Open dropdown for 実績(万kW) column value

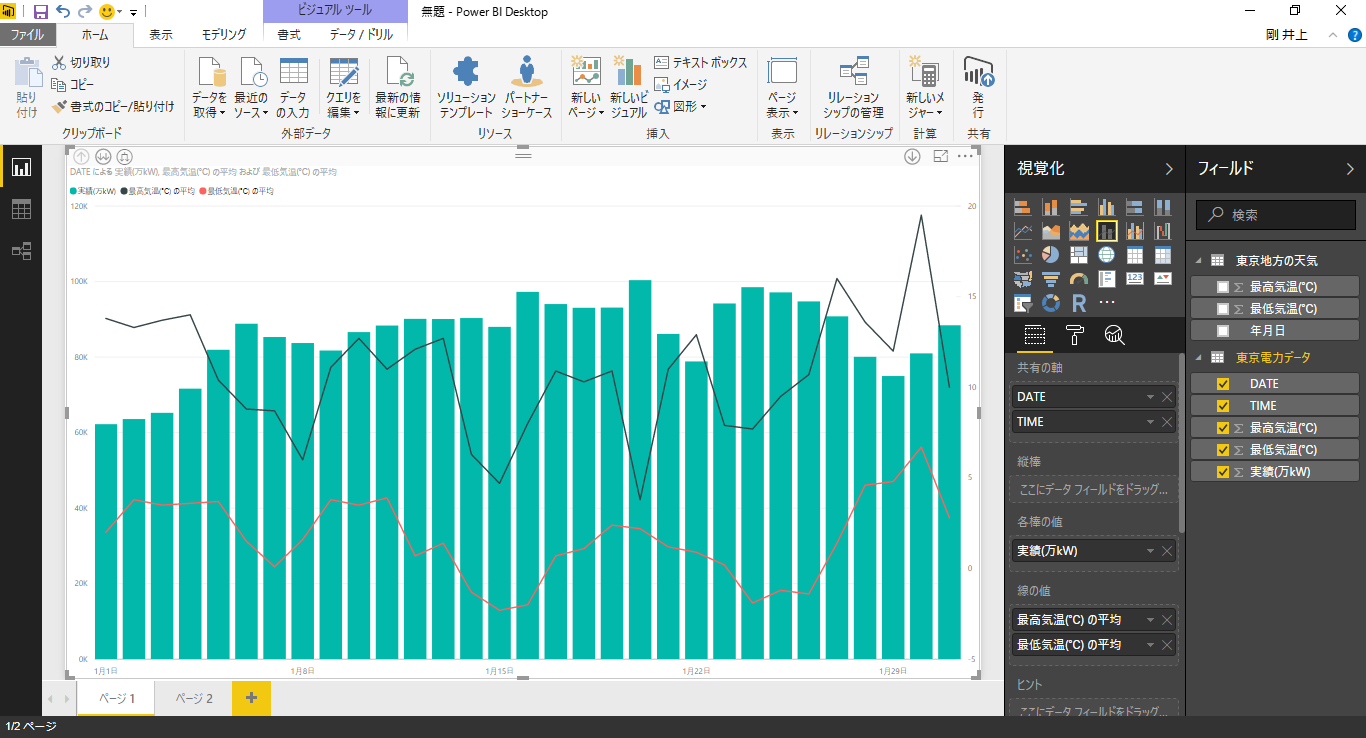(x=1151, y=551)
